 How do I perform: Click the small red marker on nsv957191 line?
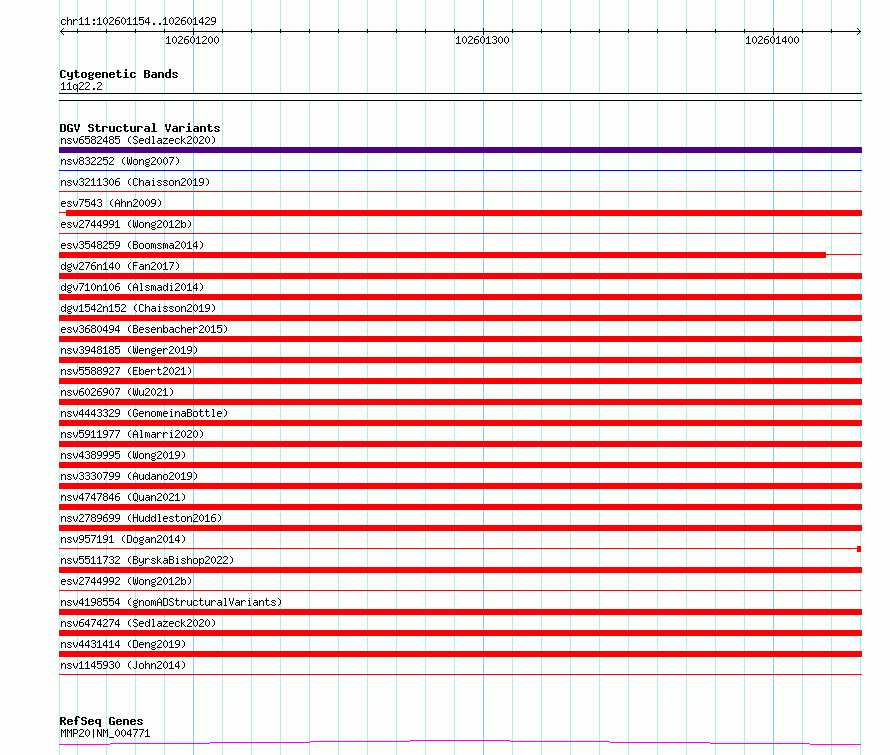click(859, 549)
